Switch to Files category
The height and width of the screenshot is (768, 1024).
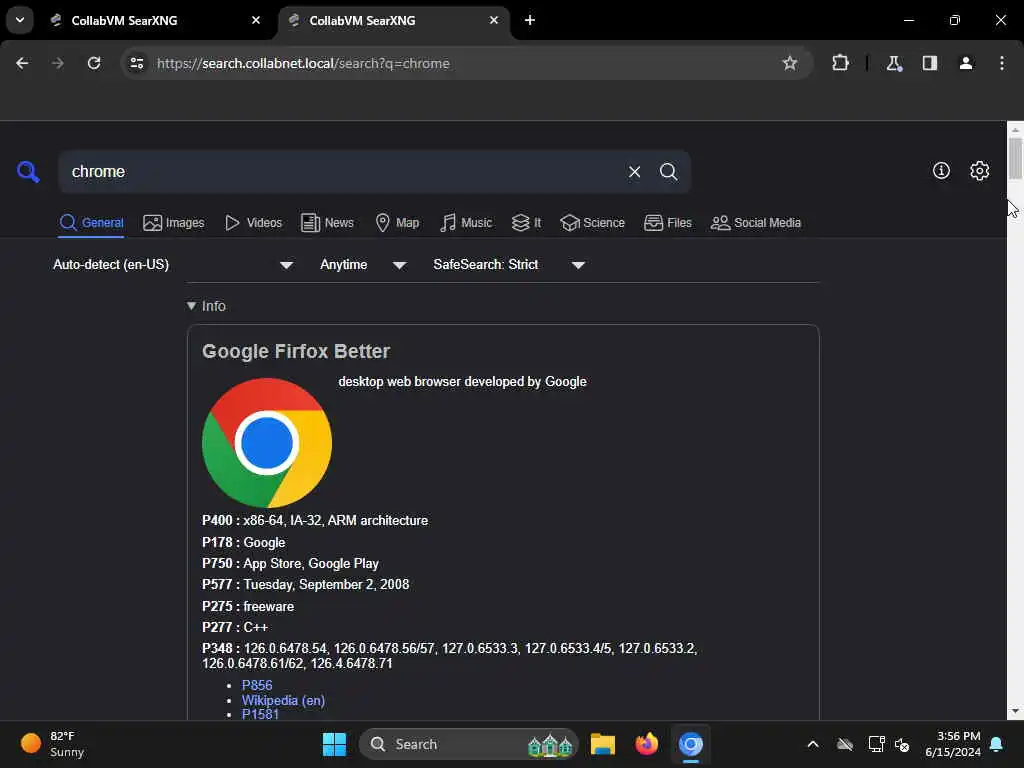pos(667,223)
